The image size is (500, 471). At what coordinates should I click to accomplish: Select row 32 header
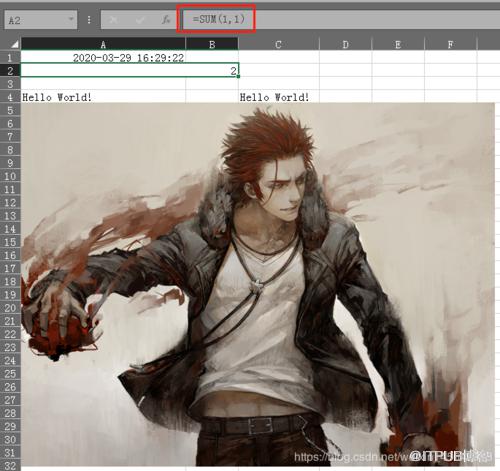[x=10, y=465]
